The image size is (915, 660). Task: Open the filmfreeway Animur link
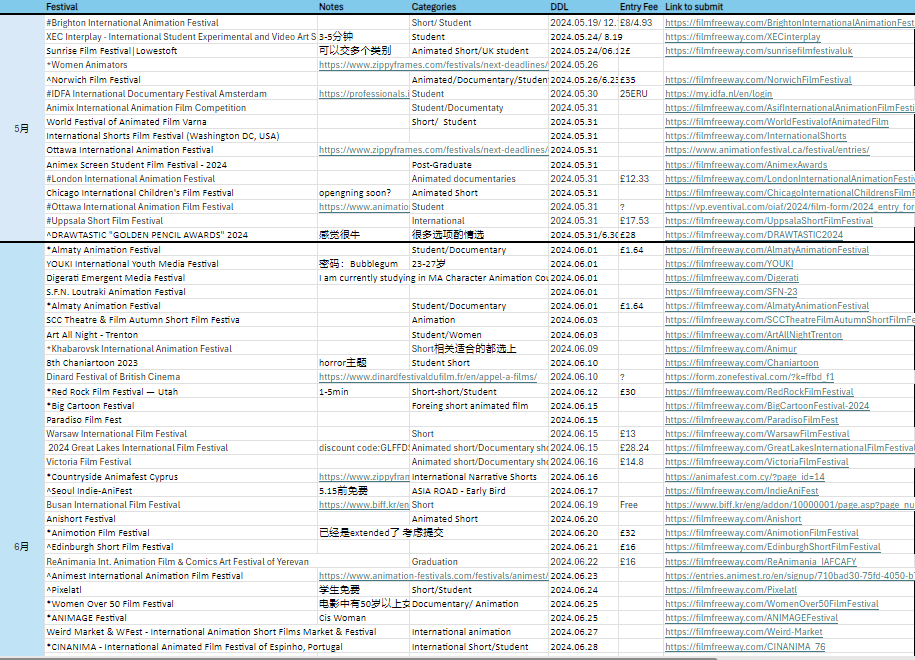coord(731,349)
